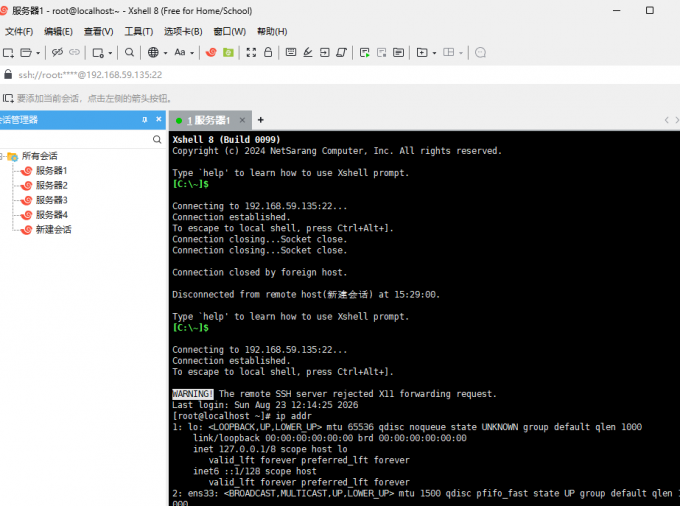Open the New tab toolbar dropdown arrow
The height and width of the screenshot is (506, 680).
(434, 53)
